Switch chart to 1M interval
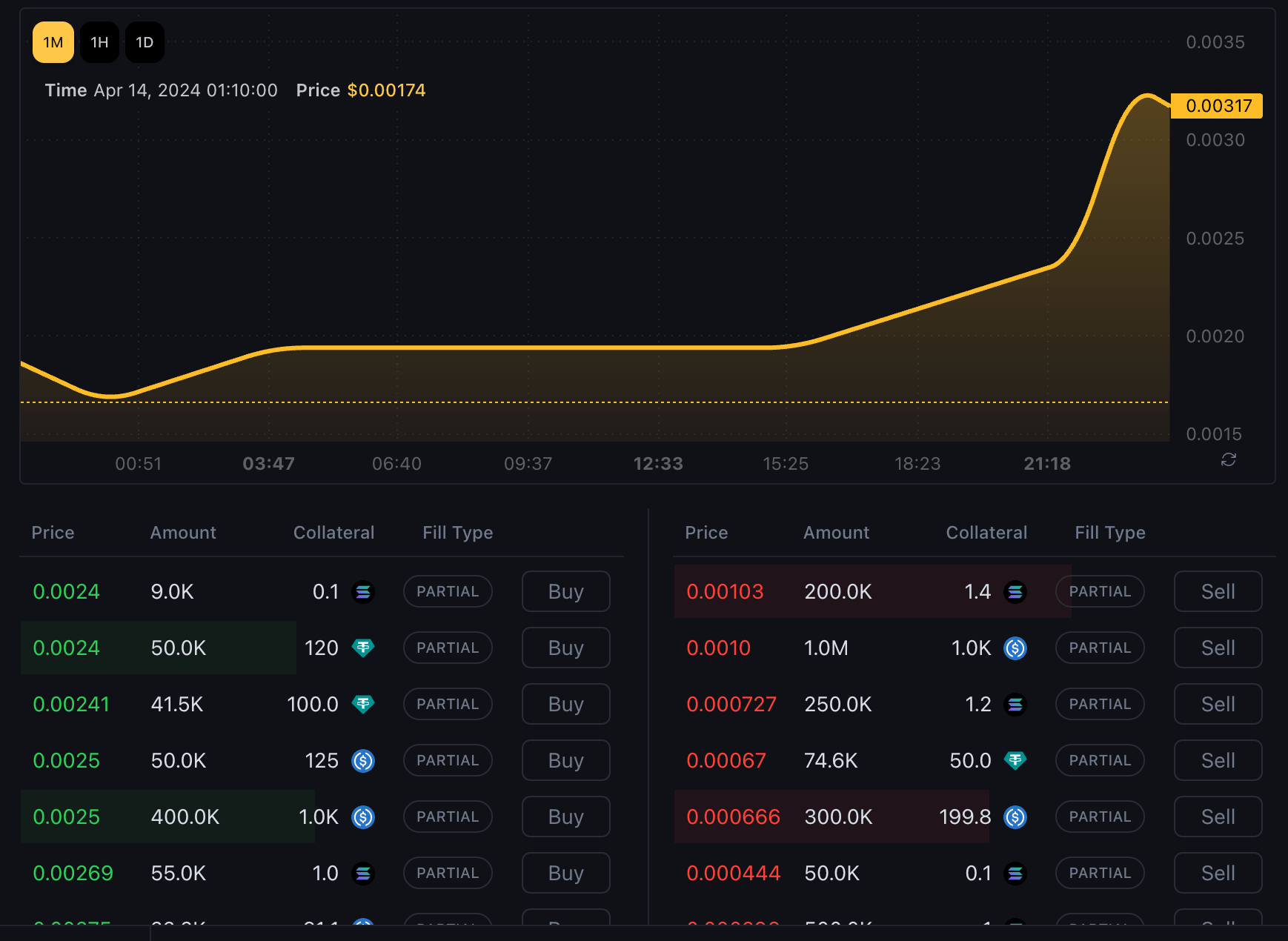The width and height of the screenshot is (1288, 941). click(x=53, y=42)
